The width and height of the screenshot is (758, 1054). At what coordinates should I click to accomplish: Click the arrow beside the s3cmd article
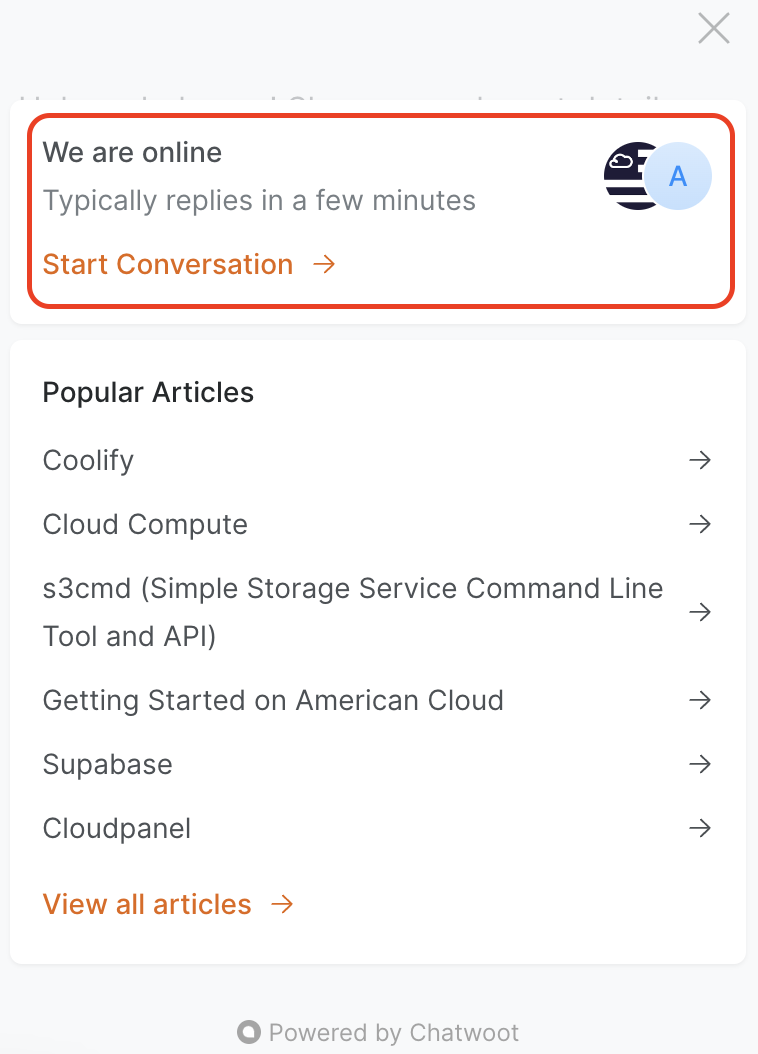700,612
